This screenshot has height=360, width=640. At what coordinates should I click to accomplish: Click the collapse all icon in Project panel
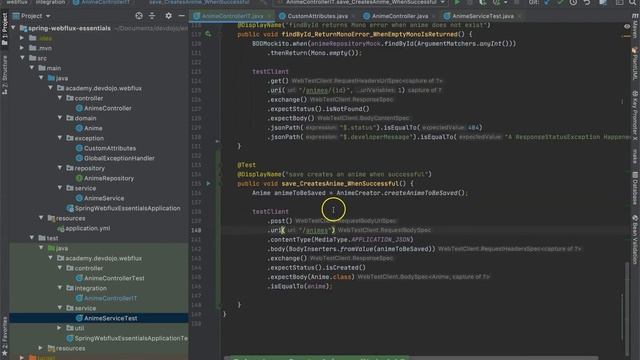click(x=152, y=16)
